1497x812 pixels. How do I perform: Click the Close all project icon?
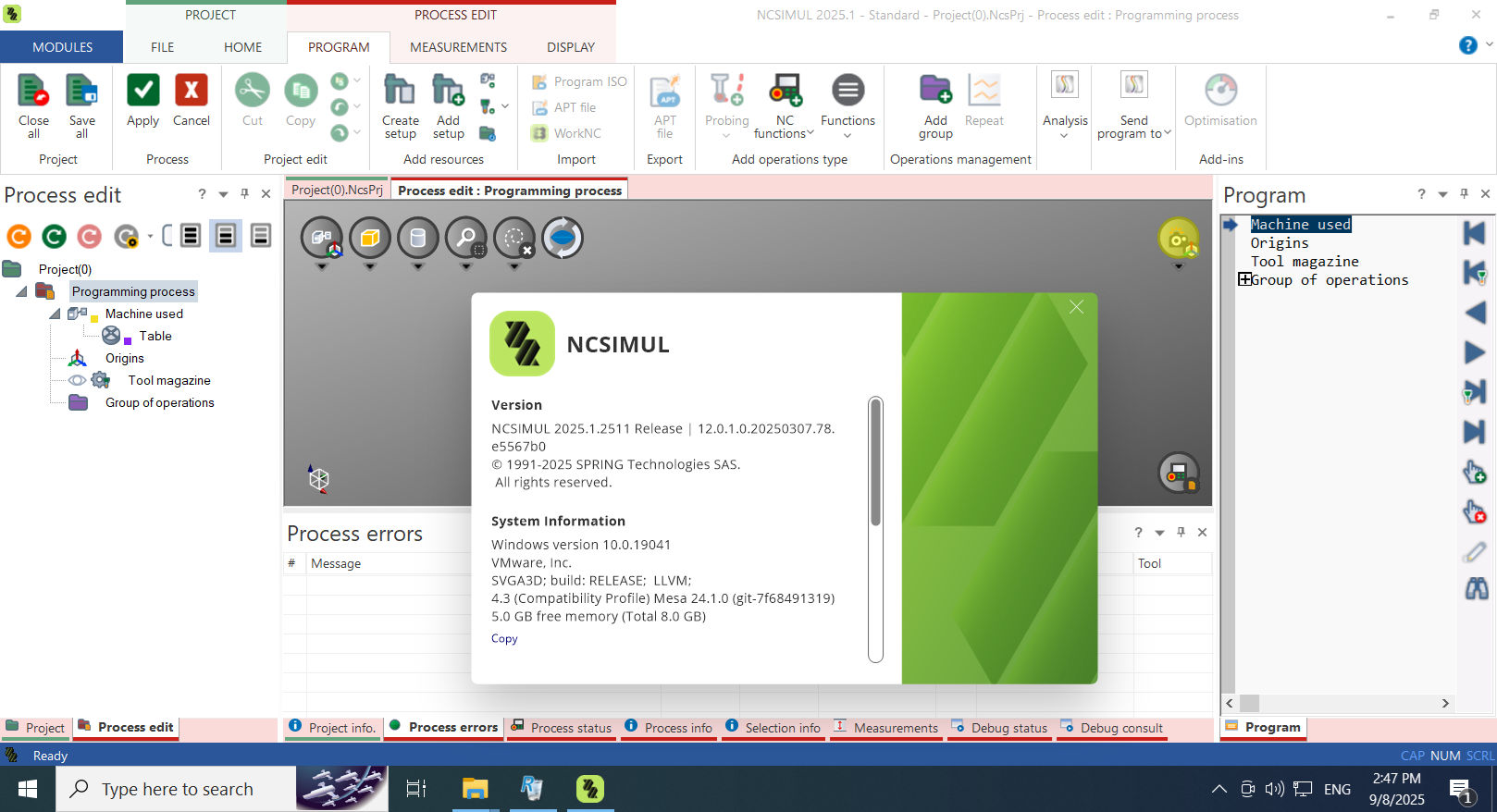click(33, 91)
